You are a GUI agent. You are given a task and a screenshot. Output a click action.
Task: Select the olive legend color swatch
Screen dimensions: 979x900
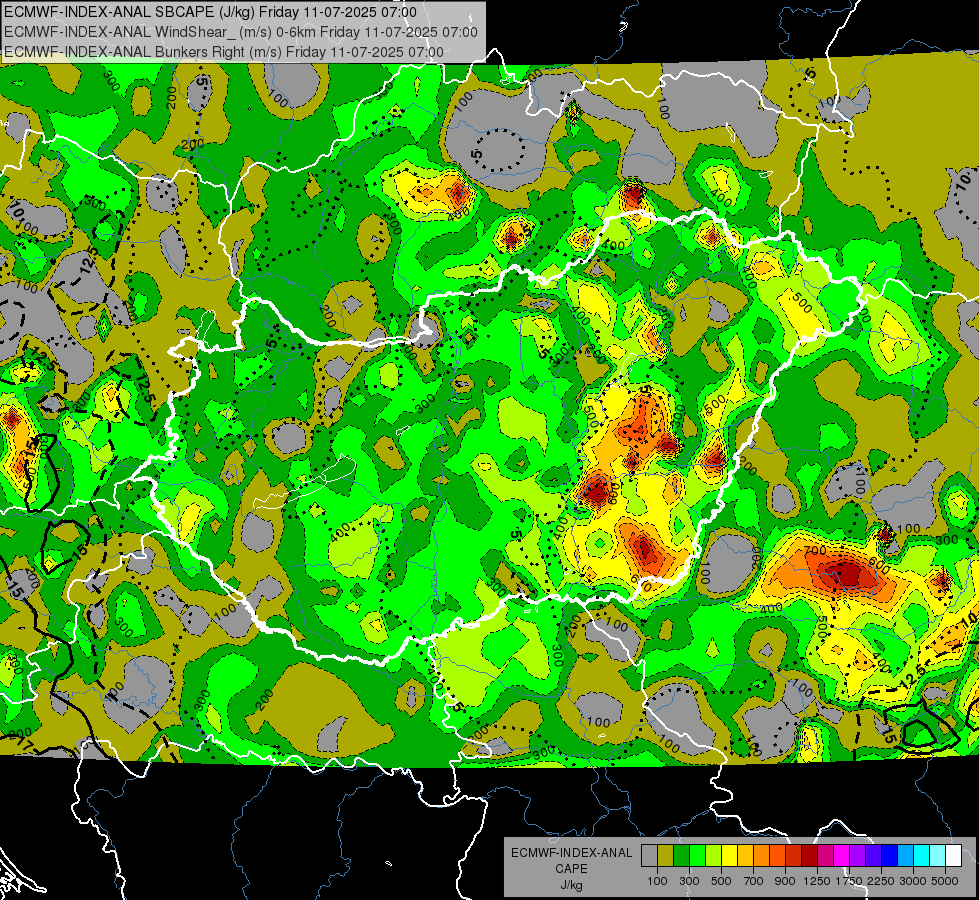click(666, 855)
